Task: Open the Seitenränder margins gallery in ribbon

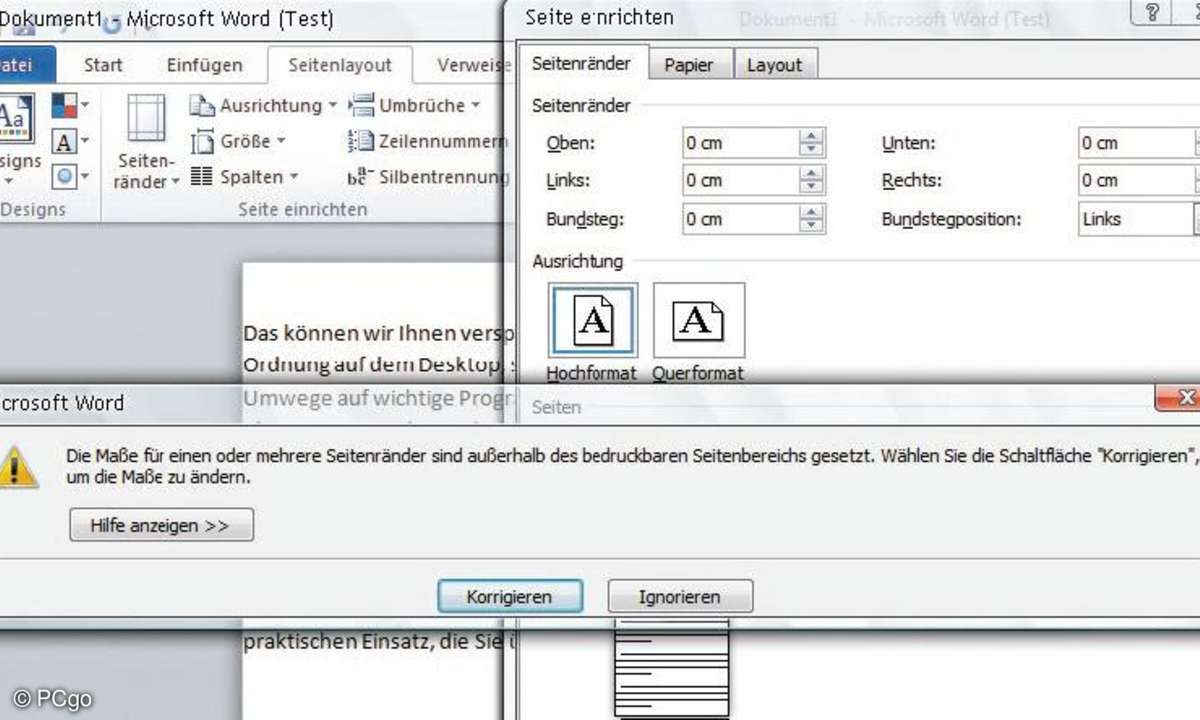Action: (148, 141)
